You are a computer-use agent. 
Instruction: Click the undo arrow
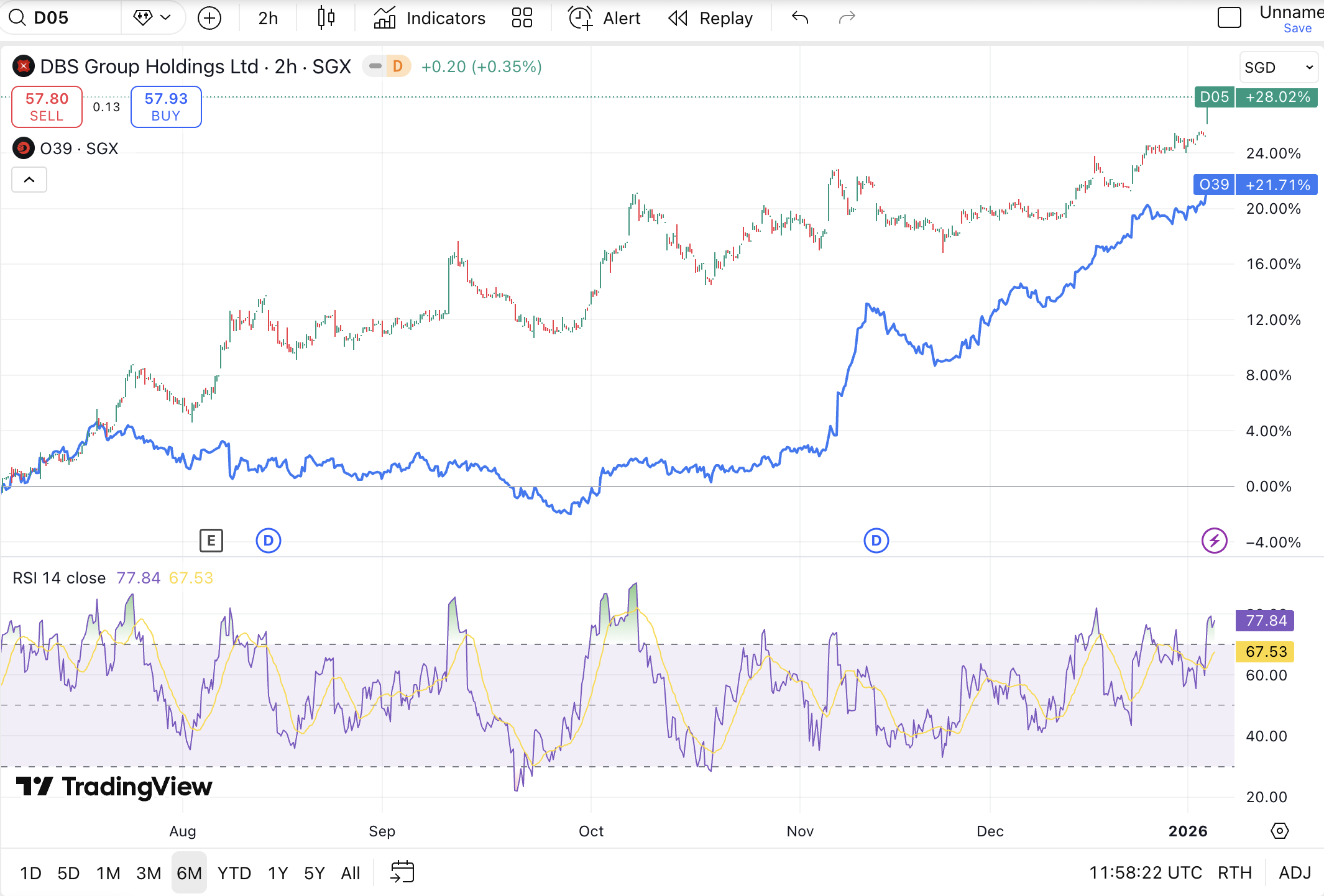click(800, 18)
